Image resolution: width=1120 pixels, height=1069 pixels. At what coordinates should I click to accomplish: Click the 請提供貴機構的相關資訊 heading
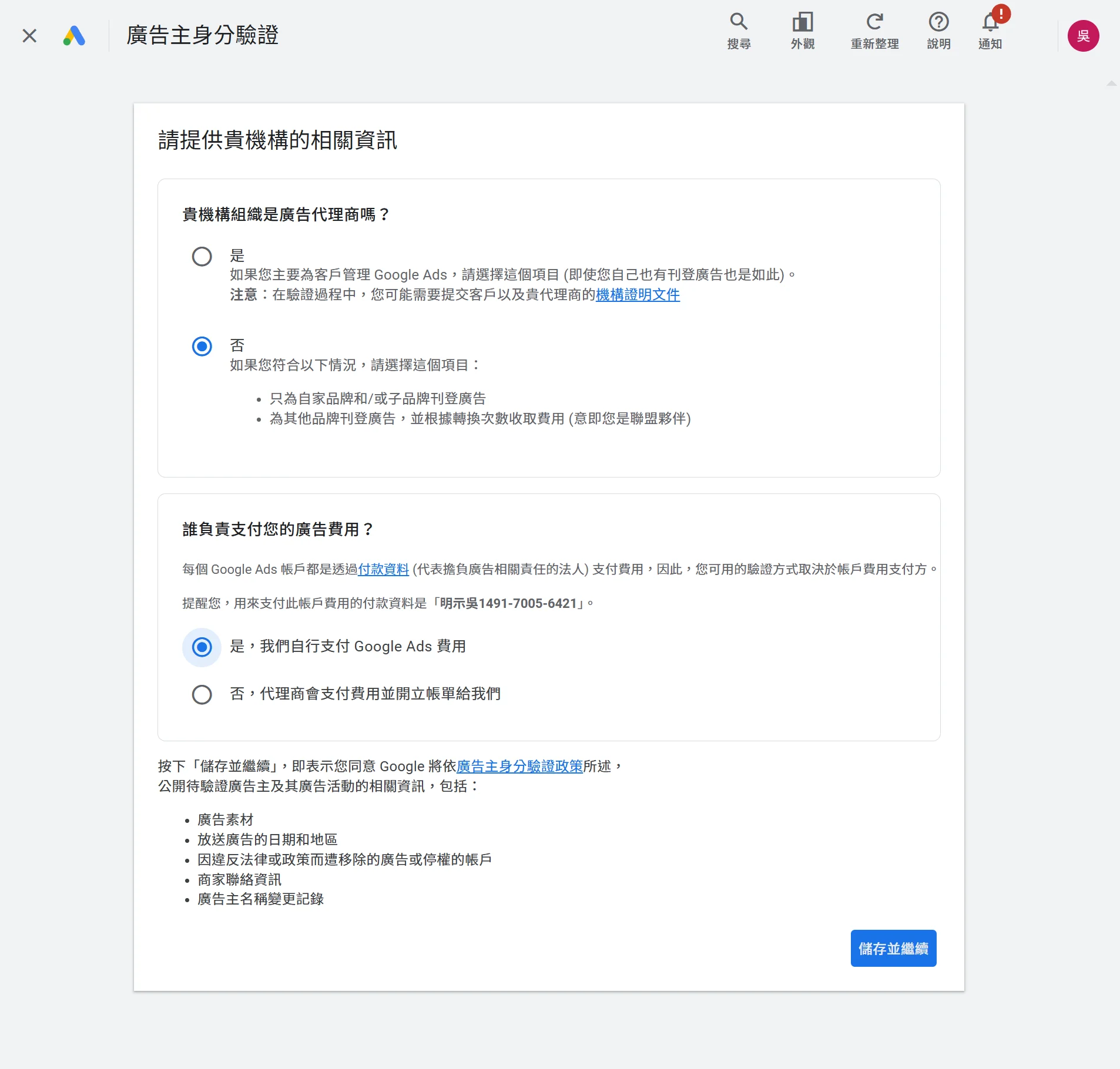[x=277, y=140]
